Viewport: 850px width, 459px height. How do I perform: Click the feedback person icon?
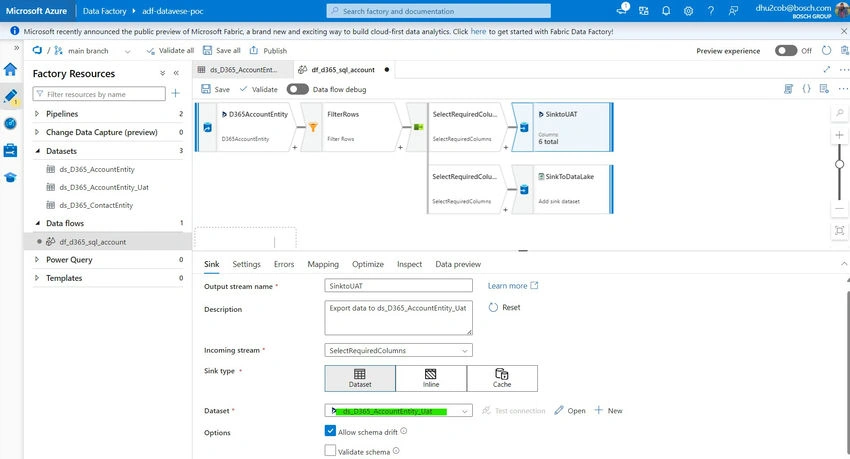pyautogui.click(x=733, y=11)
